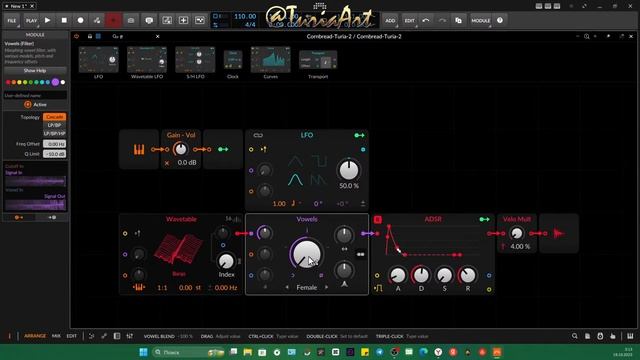The image size is (640, 360).
Task: Toggle the ADSR green output cord icon
Action: click(x=484, y=220)
